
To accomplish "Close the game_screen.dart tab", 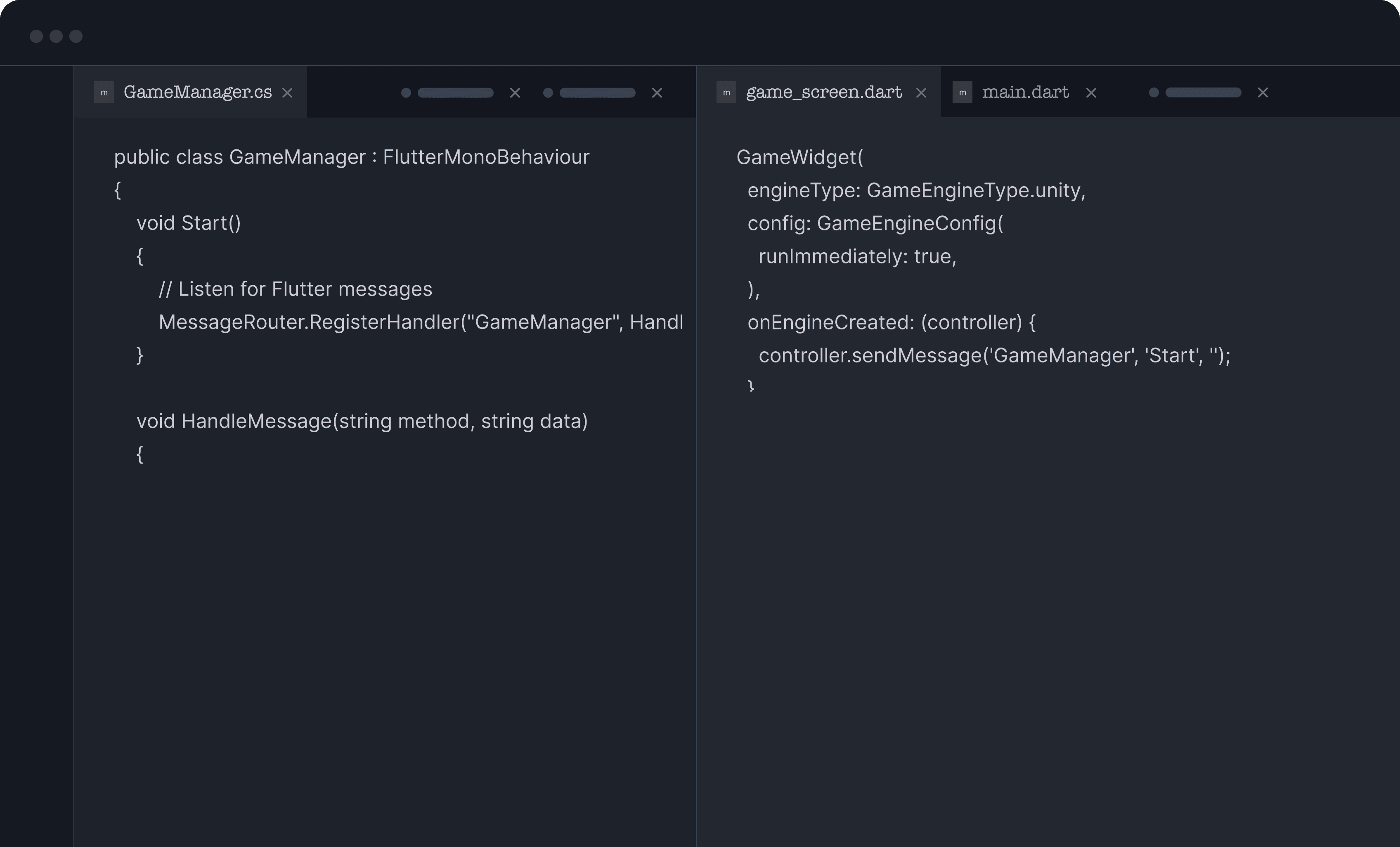I will (921, 93).
